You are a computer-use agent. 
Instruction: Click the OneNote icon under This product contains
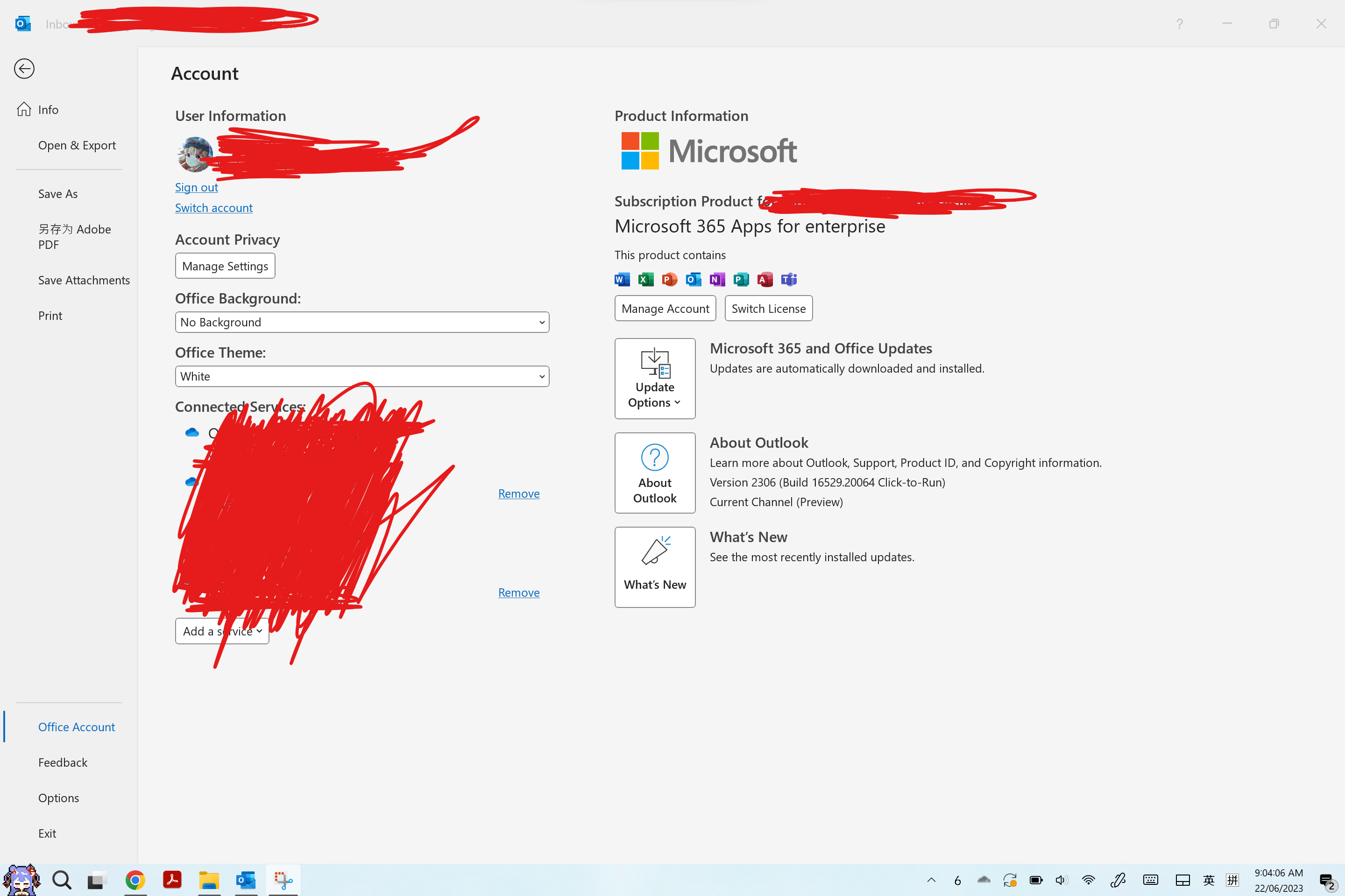tap(717, 279)
